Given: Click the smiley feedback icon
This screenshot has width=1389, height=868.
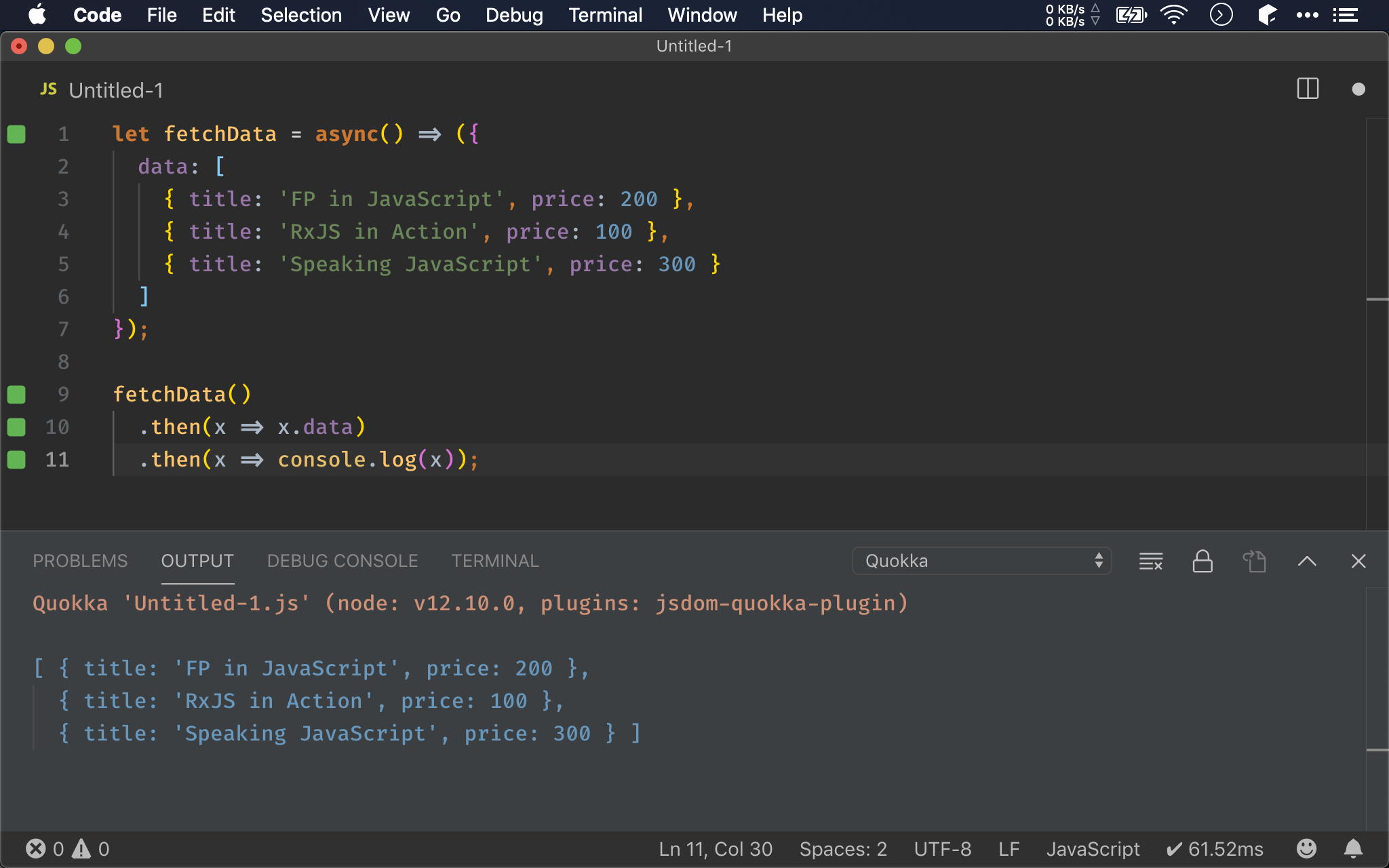Looking at the screenshot, I should click(x=1306, y=849).
